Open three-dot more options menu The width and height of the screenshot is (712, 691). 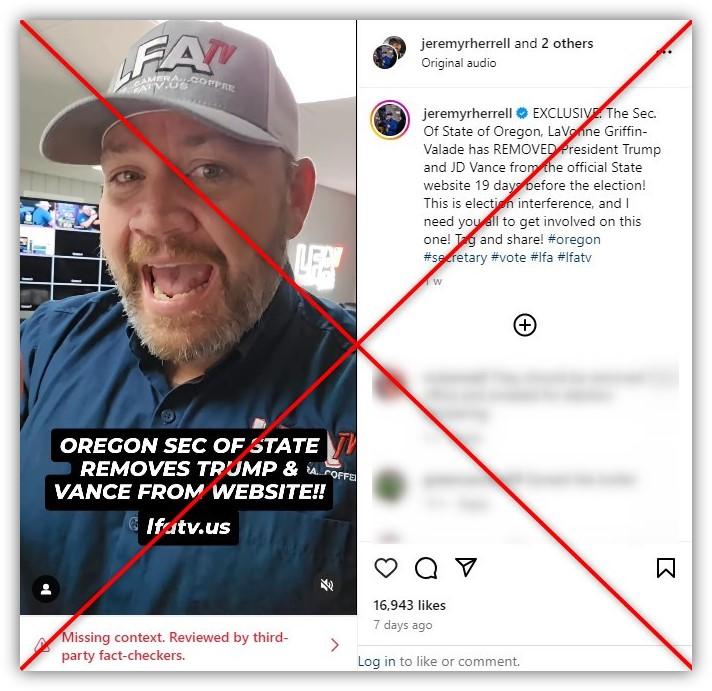pyautogui.click(x=664, y=52)
